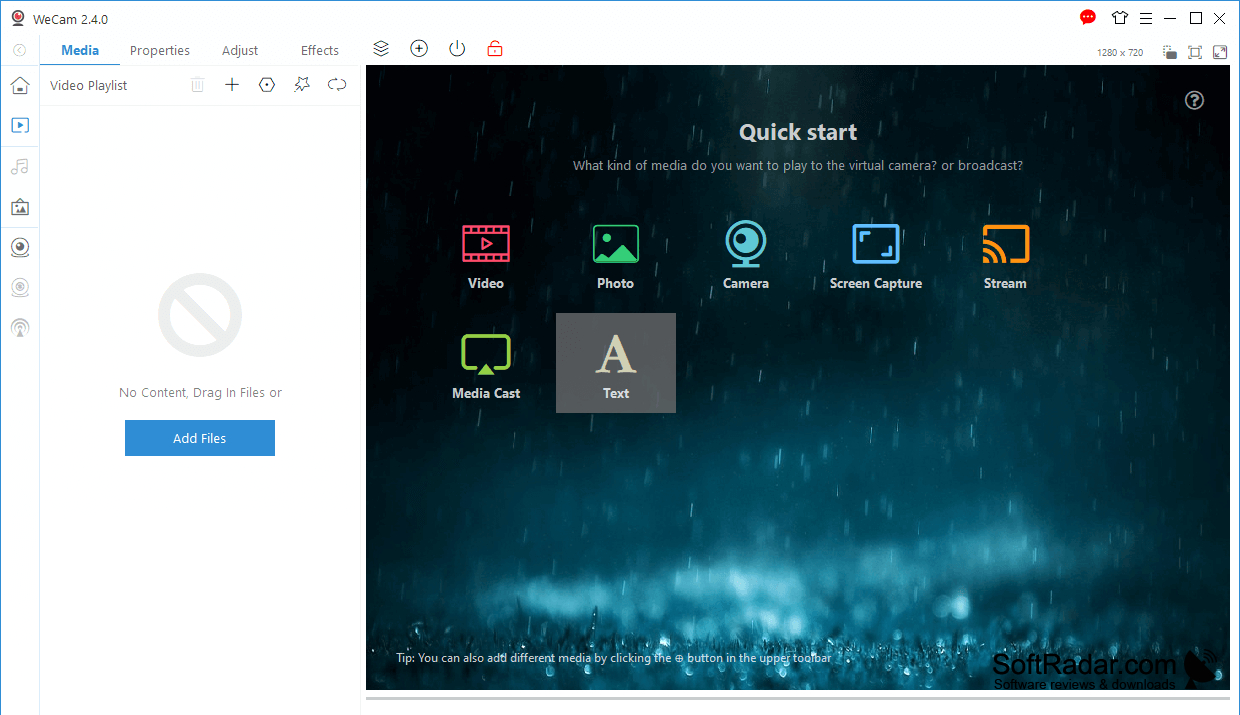This screenshot has width=1240, height=715.
Task: Open the Media Cast option
Action: click(486, 365)
